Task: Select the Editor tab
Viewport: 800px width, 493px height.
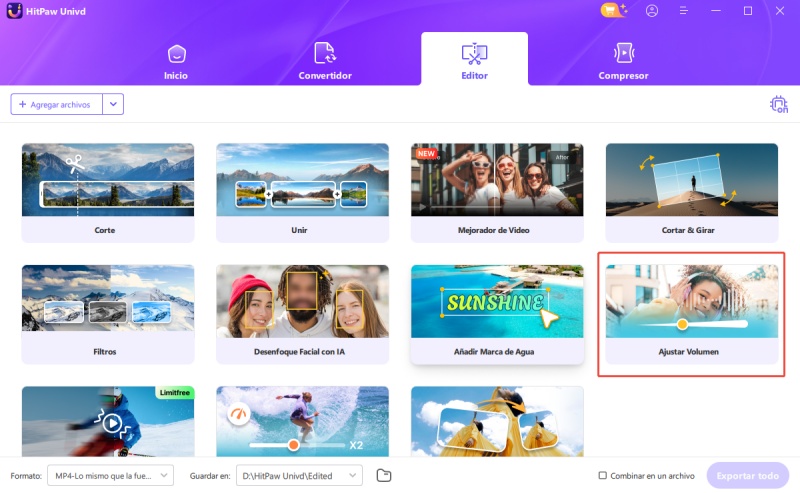Action: 474,59
